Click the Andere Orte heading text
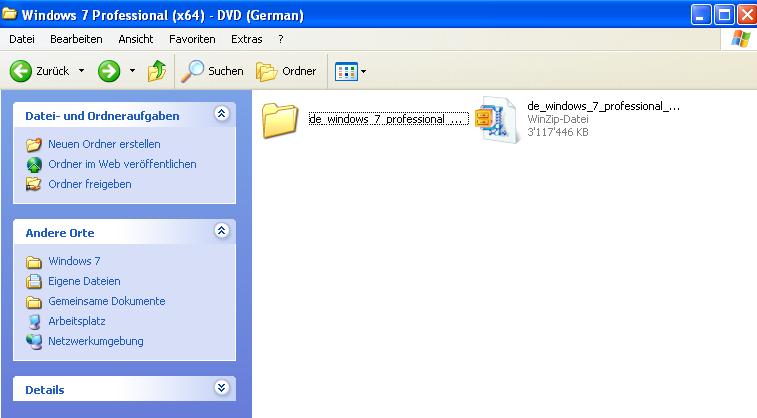757x418 pixels. coord(60,233)
